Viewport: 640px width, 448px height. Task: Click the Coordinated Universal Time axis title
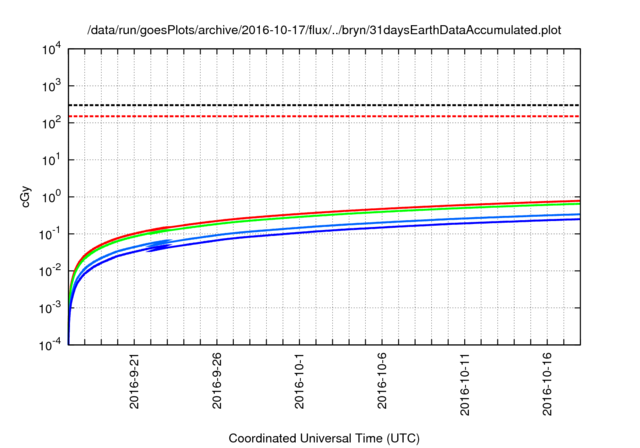[x=324, y=438]
